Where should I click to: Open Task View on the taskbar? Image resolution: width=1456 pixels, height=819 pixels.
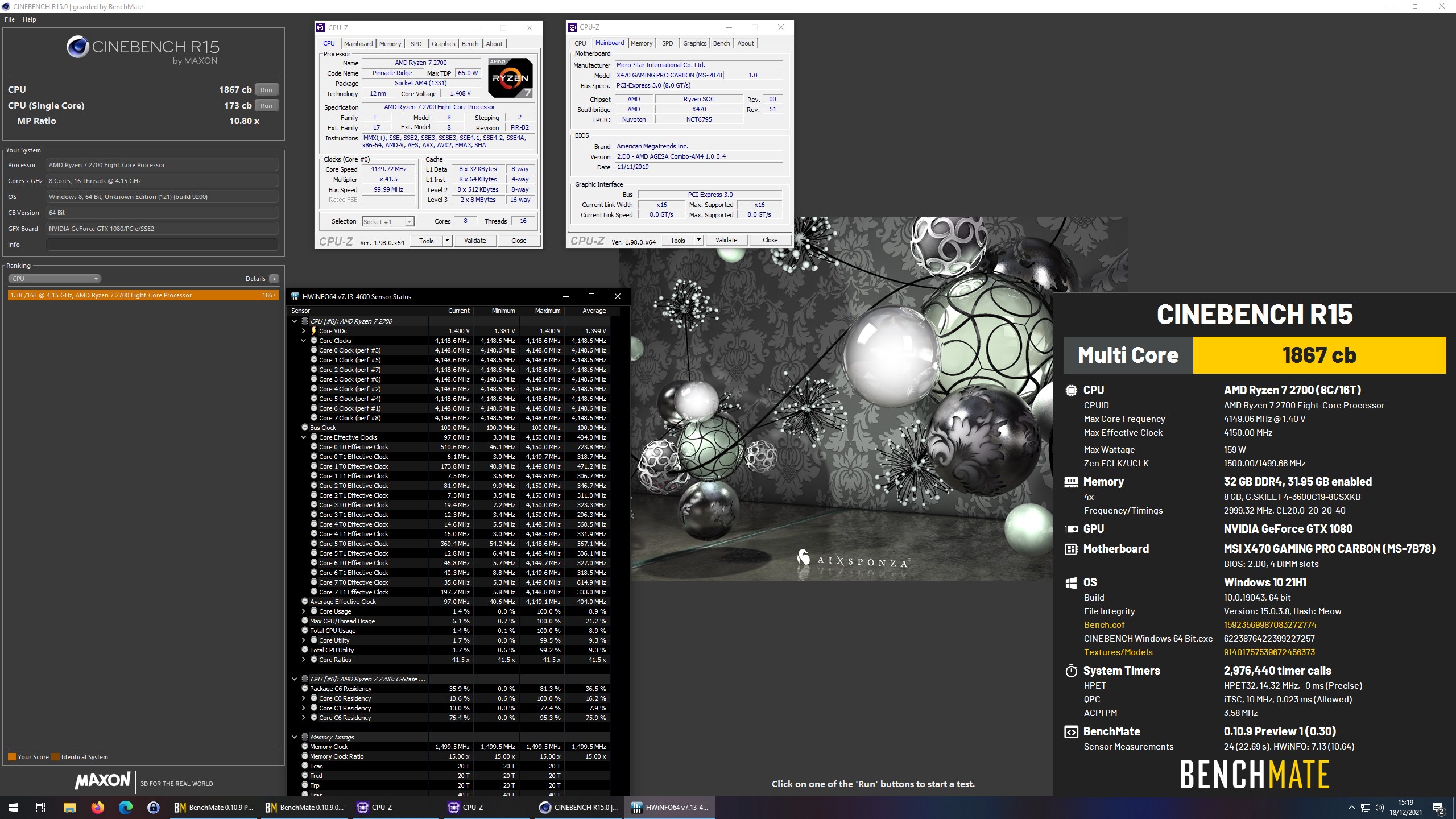[x=41, y=808]
